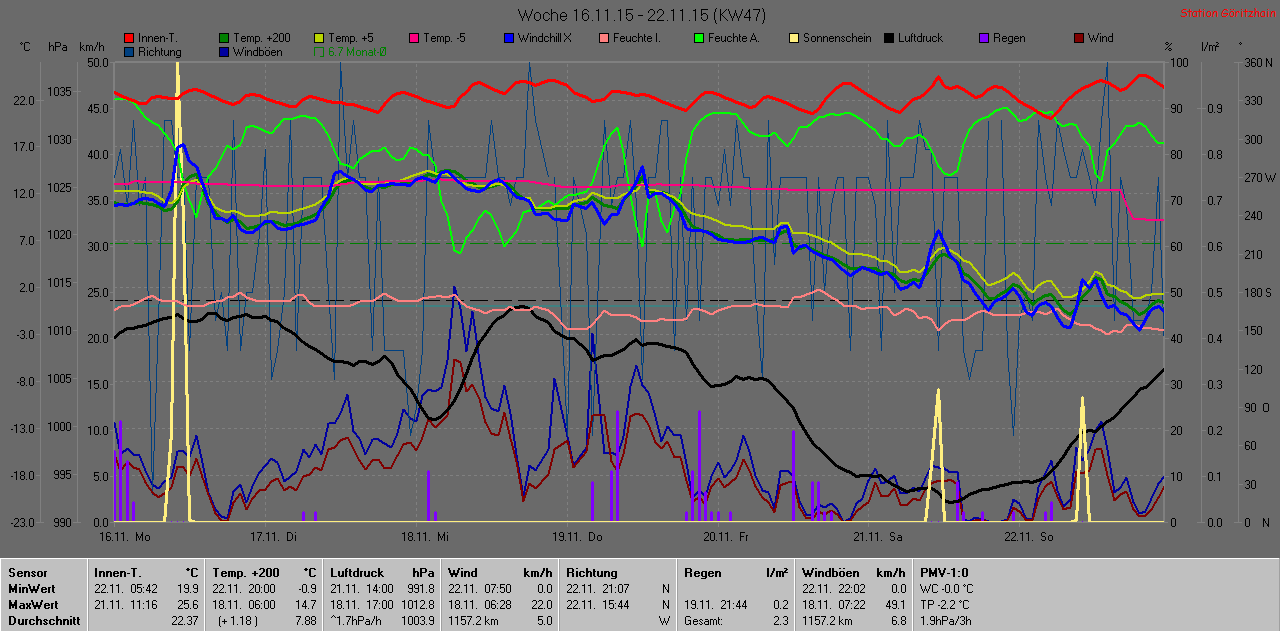Click the Wind average value '5.0'
Image resolution: width=1280 pixels, height=631 pixels.
(543, 621)
